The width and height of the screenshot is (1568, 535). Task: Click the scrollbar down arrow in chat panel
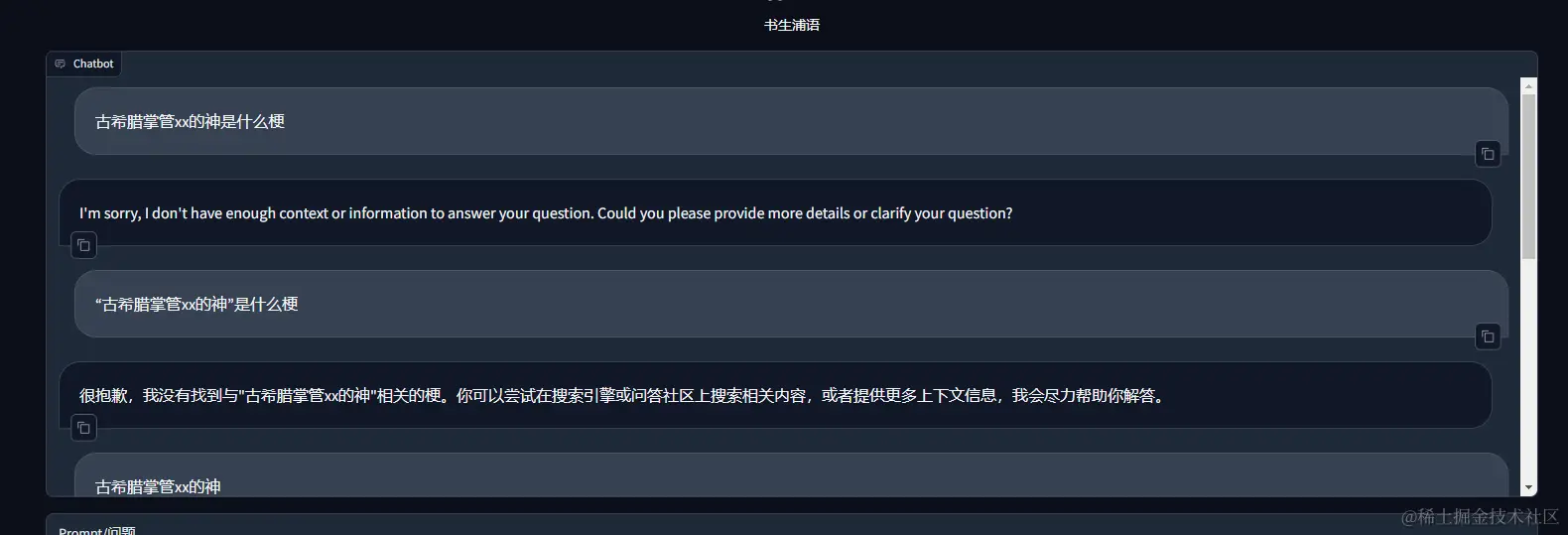tap(1528, 487)
